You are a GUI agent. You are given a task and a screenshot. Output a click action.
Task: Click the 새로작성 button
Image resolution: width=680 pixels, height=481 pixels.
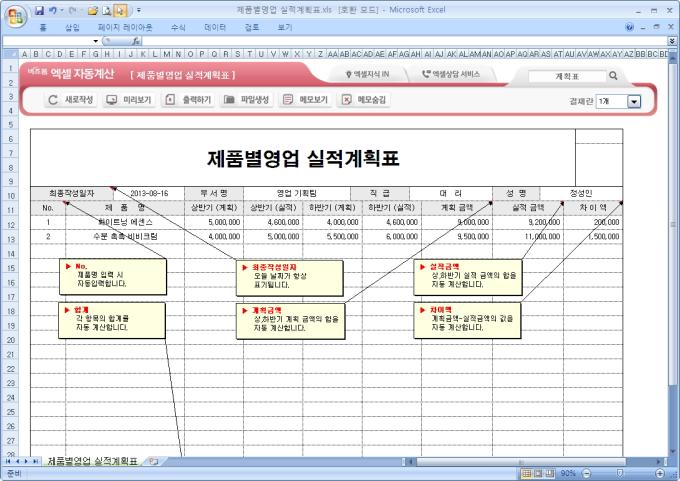(71, 100)
